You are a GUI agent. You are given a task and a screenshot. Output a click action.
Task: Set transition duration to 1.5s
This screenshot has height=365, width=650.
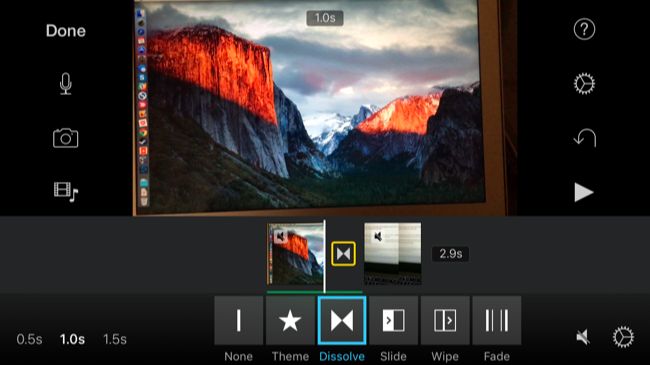[115, 339]
